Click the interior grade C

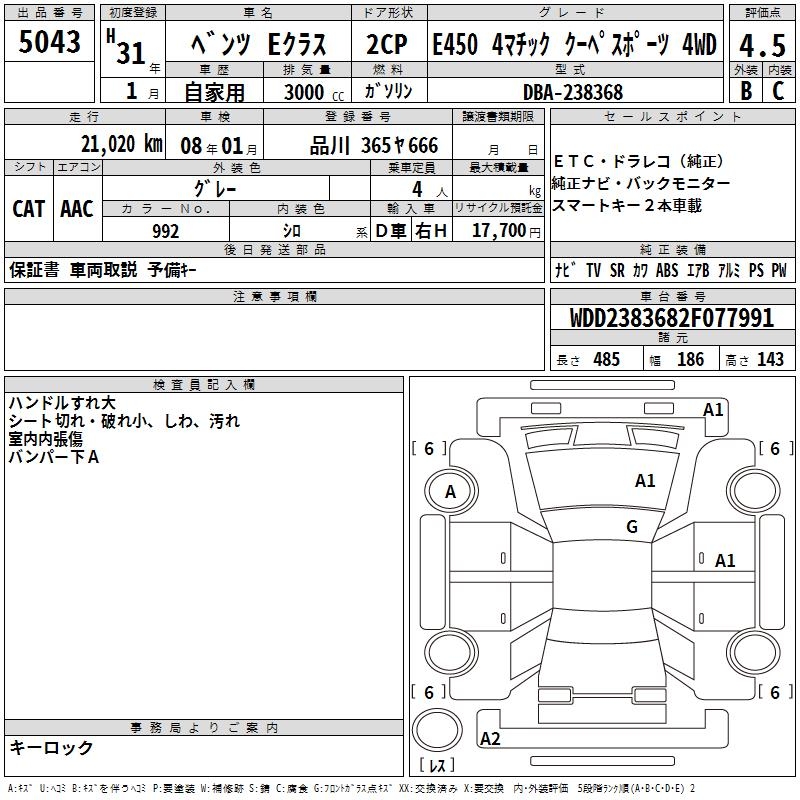point(778,91)
